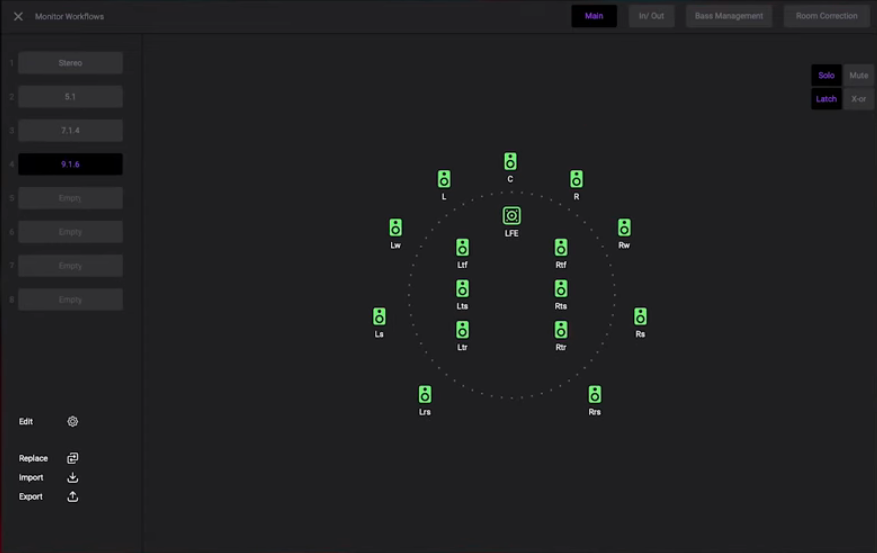
Task: Click the Lrs left rear surround speaker
Action: click(425, 394)
